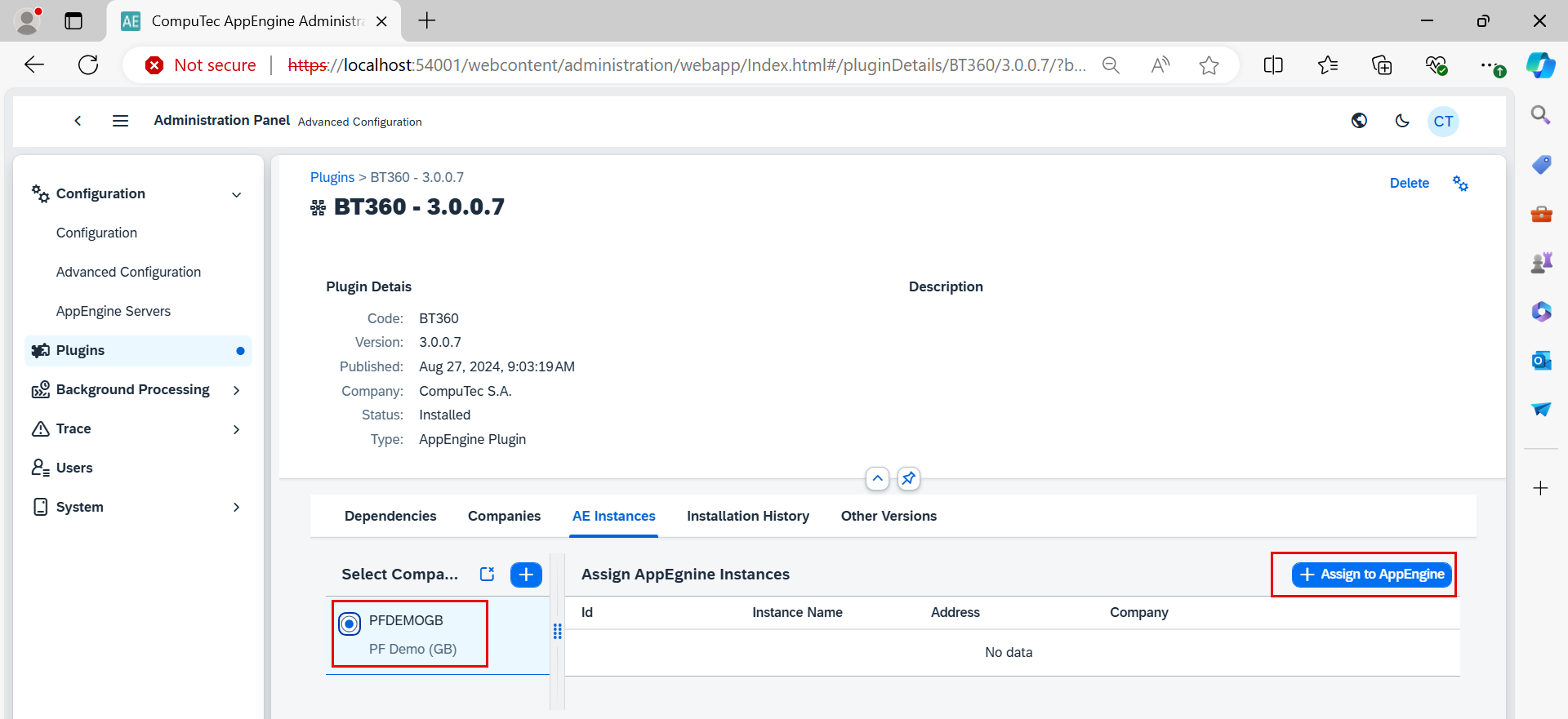Click the System sidebar icon

pyautogui.click(x=40, y=507)
